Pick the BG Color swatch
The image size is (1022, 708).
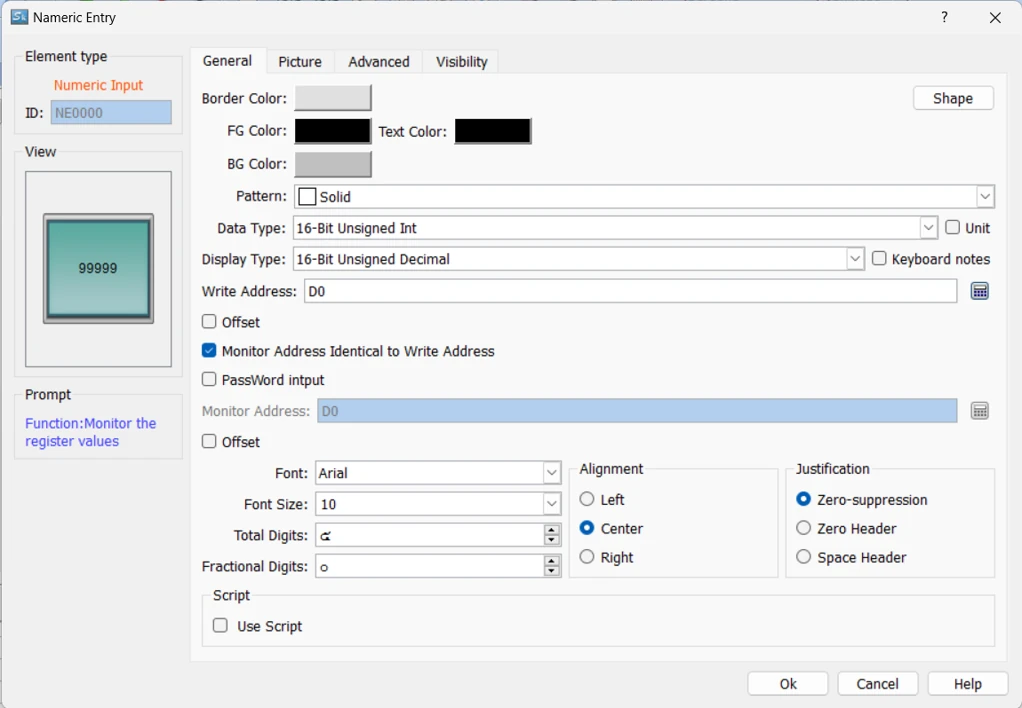pyautogui.click(x=333, y=164)
